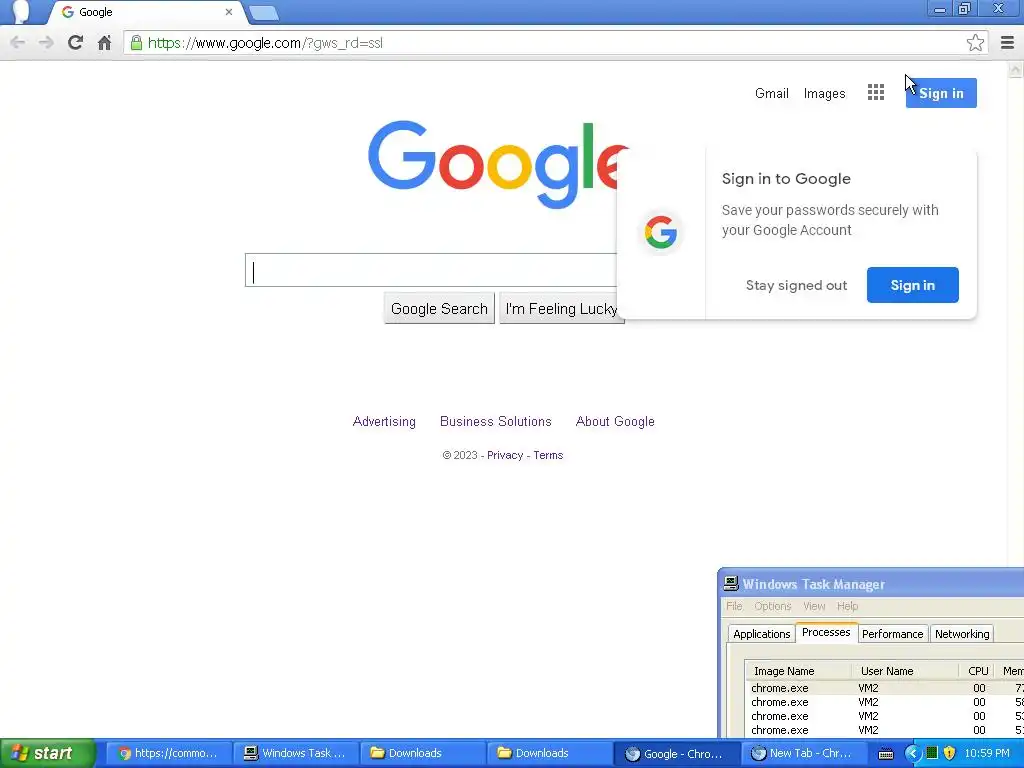This screenshot has height=768, width=1024.
Task: Switch to Task Manager Performance tab
Action: click(x=892, y=633)
